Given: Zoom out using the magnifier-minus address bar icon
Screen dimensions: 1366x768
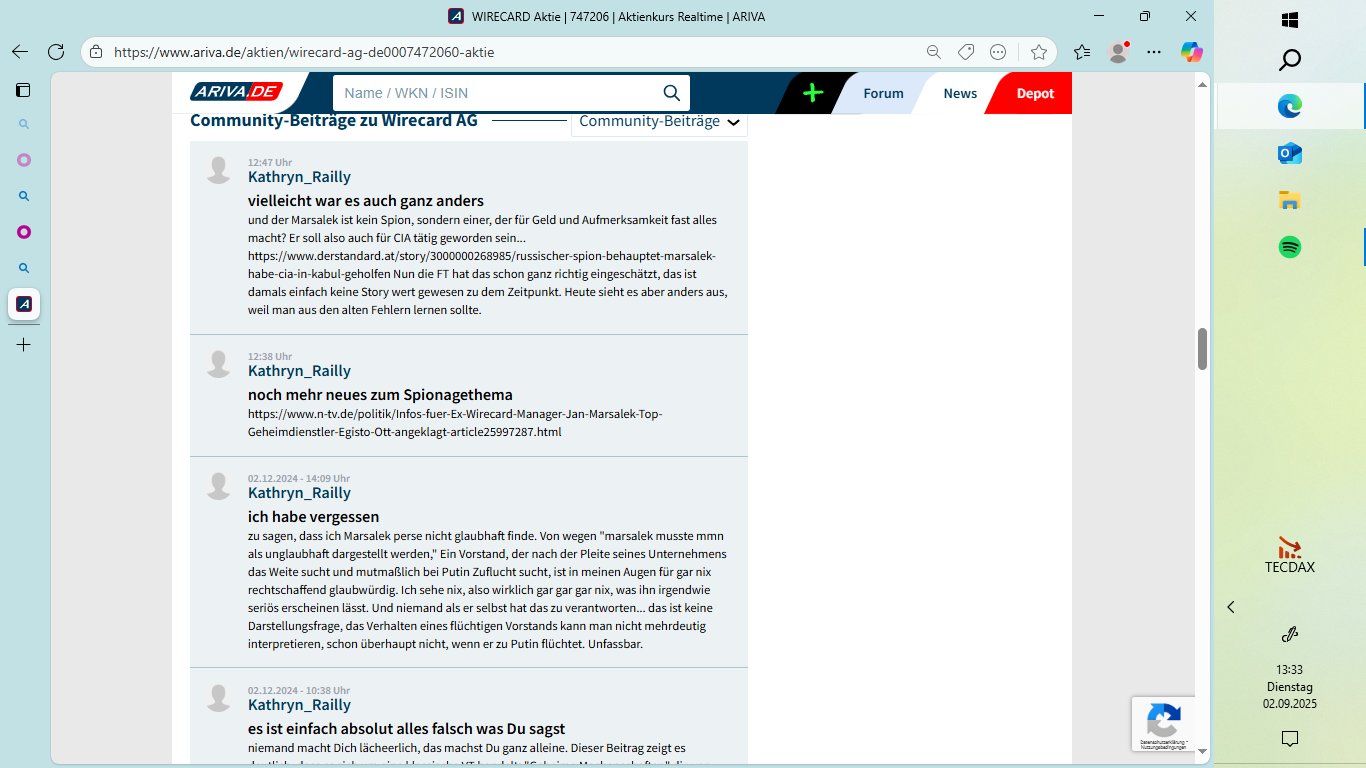Looking at the screenshot, I should [x=933, y=51].
